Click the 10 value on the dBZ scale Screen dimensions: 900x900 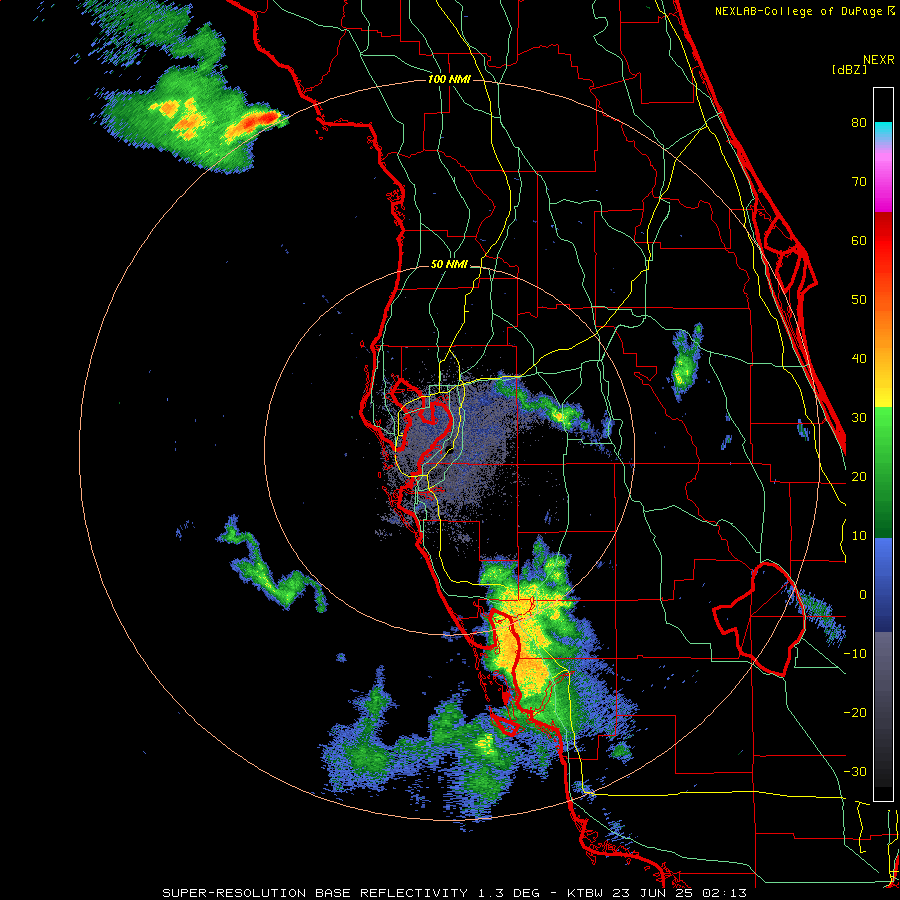point(859,536)
